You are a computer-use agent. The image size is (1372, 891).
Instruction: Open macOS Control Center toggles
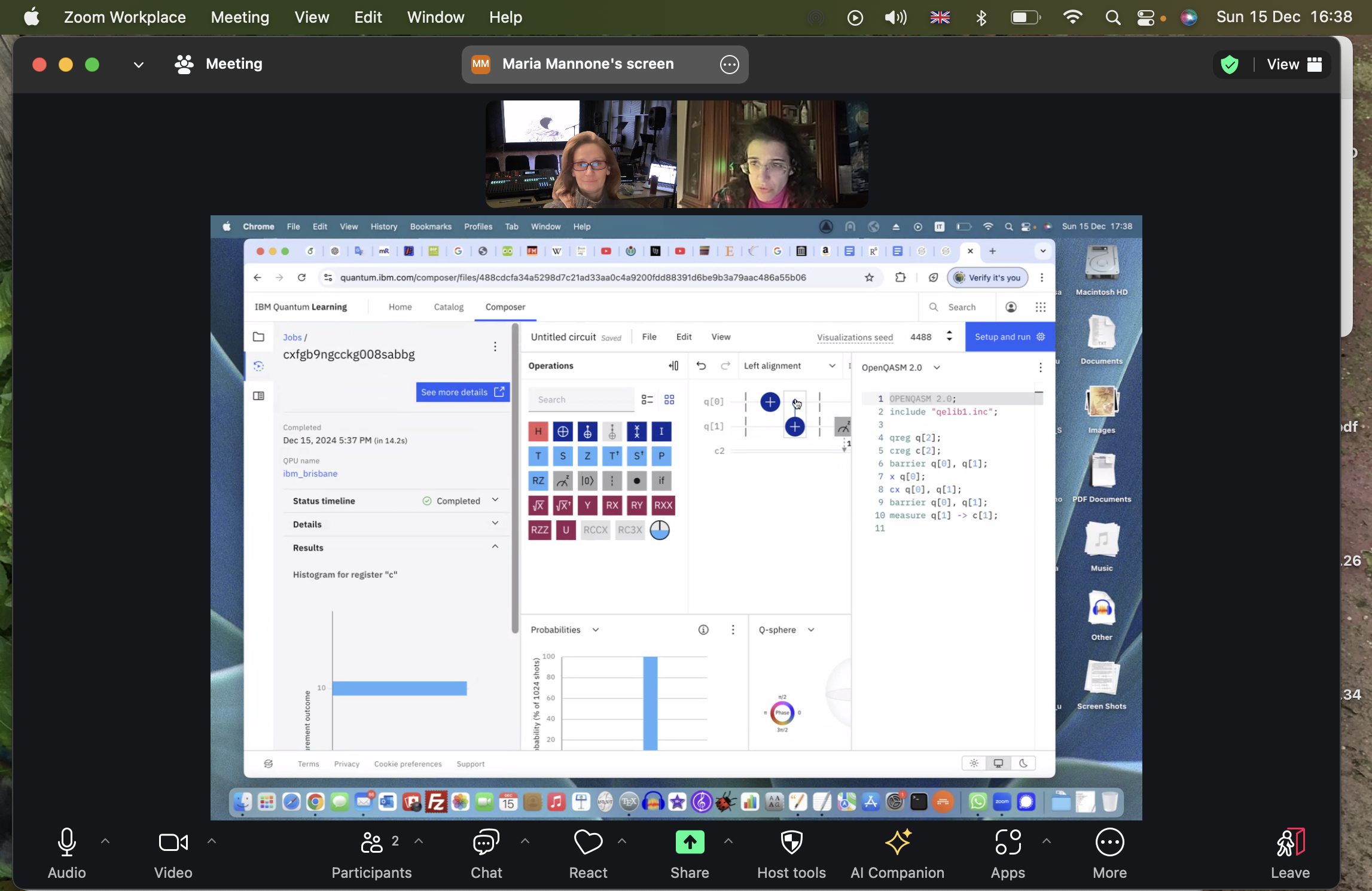click(x=1145, y=17)
